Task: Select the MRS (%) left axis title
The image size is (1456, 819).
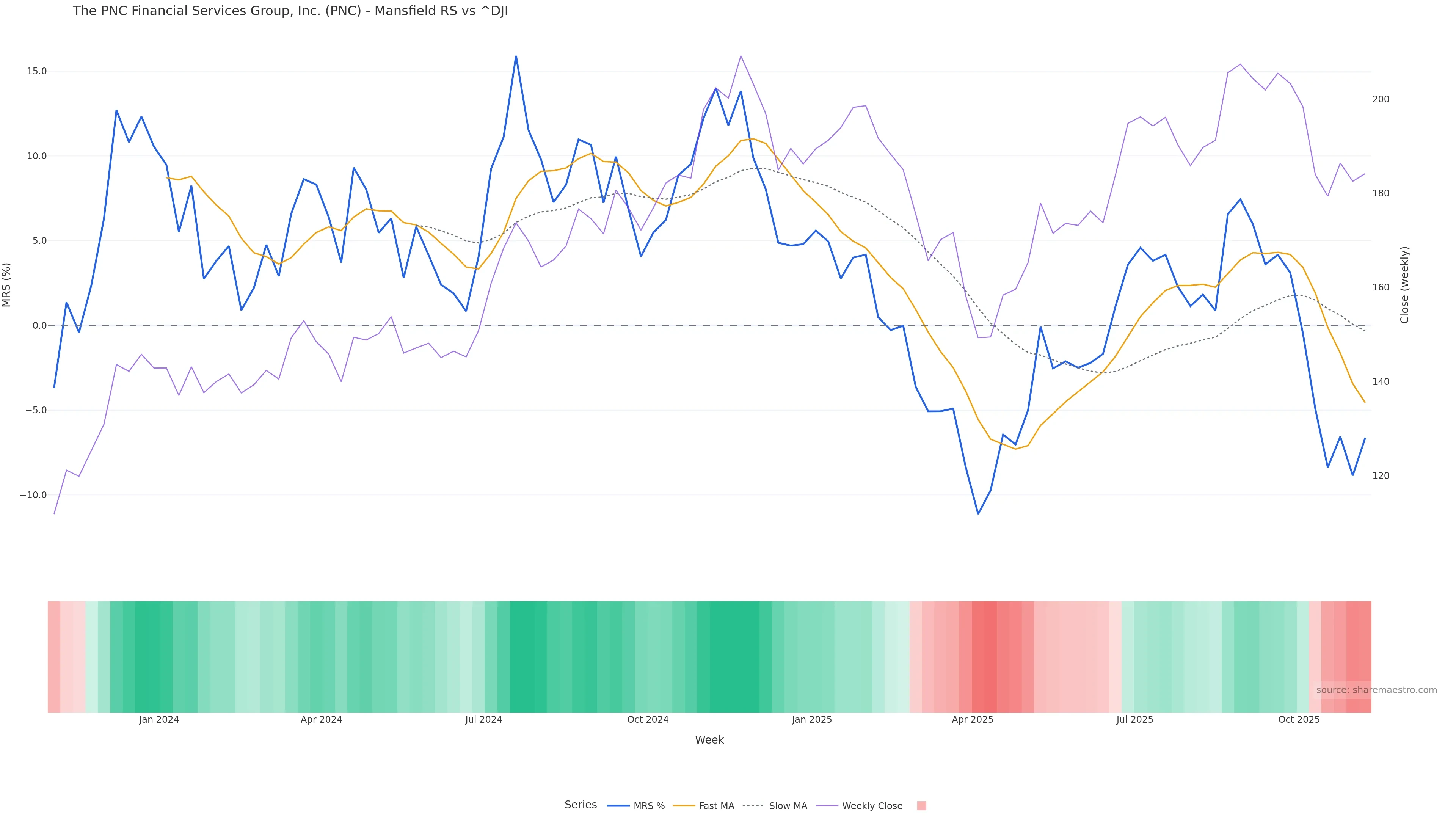Action: coord(7,285)
